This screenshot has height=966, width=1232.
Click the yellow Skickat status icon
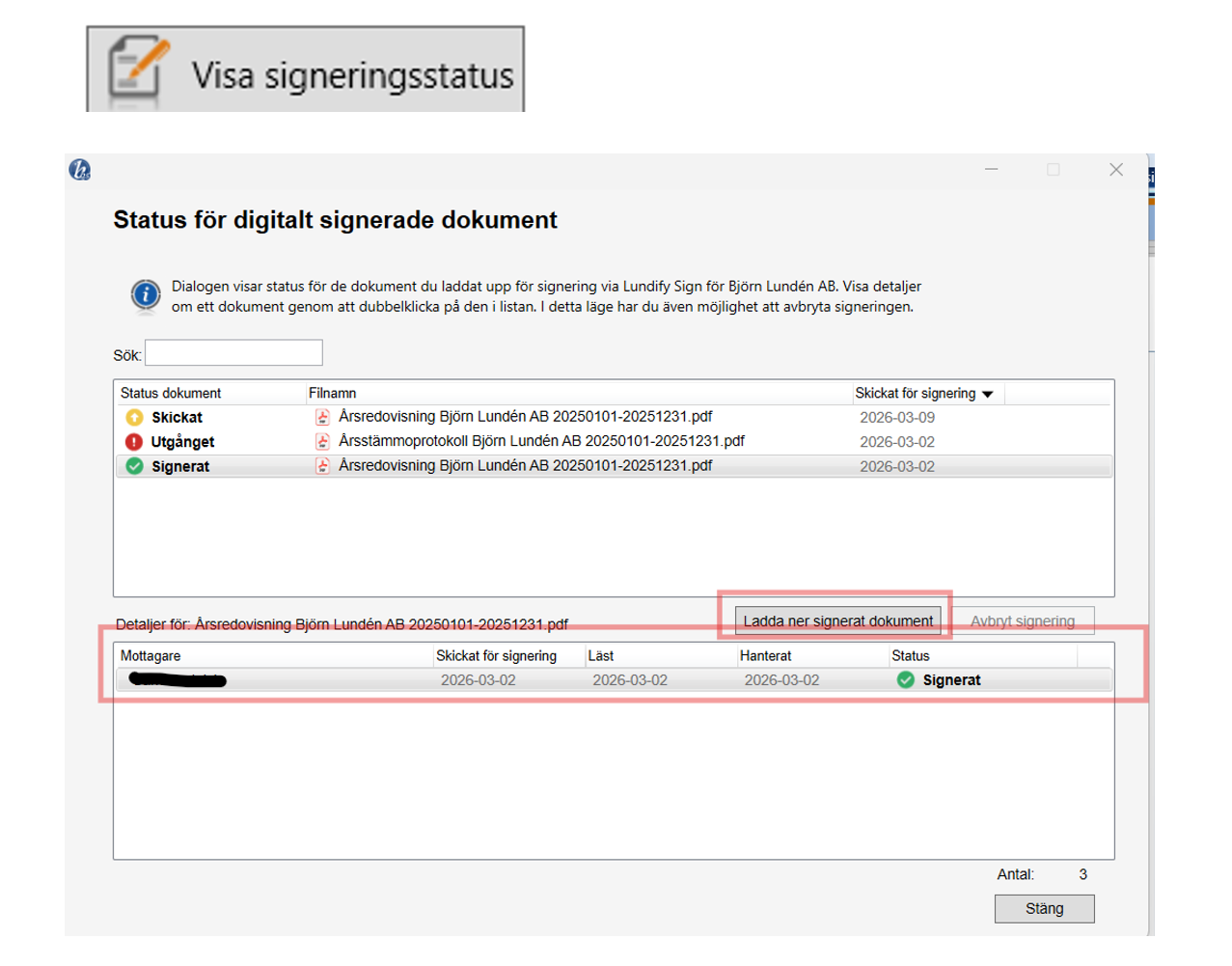coord(134,418)
